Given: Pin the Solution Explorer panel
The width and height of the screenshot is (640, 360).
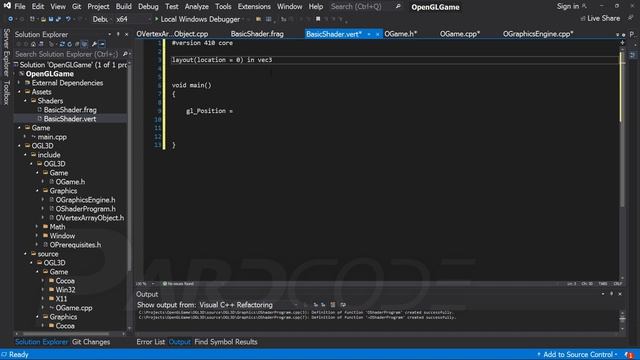Looking at the screenshot, I should (x=118, y=34).
